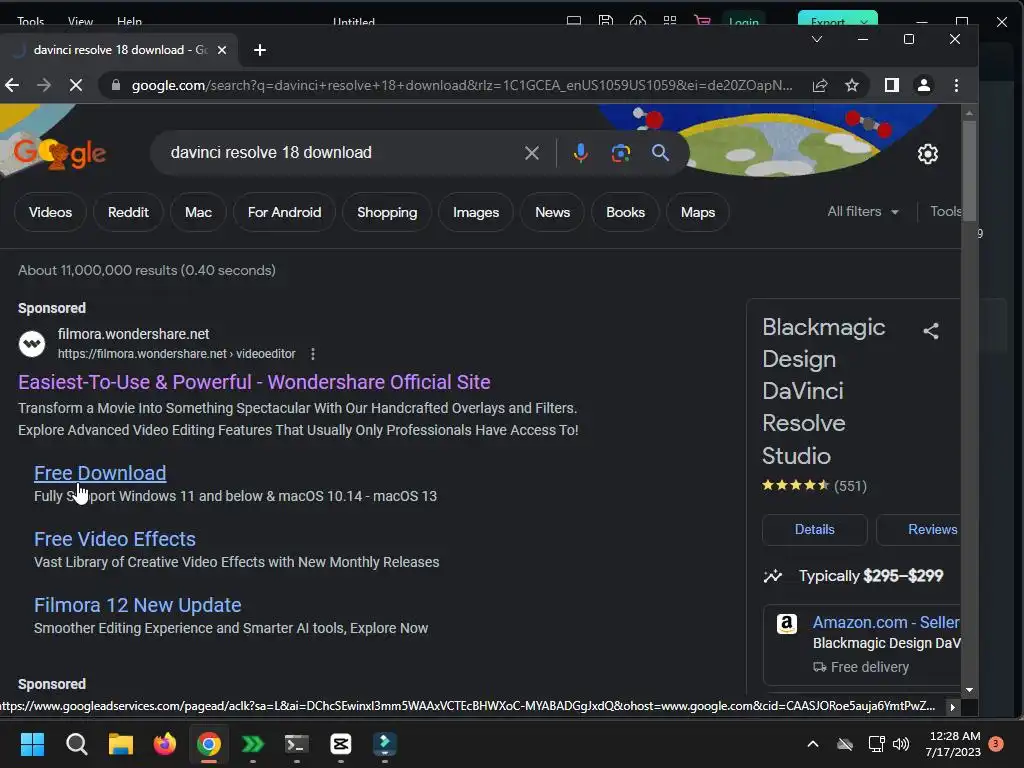Image resolution: width=1024 pixels, height=768 pixels.
Task: Click the page's vertical scrollbar thumb
Action: click(x=969, y=170)
